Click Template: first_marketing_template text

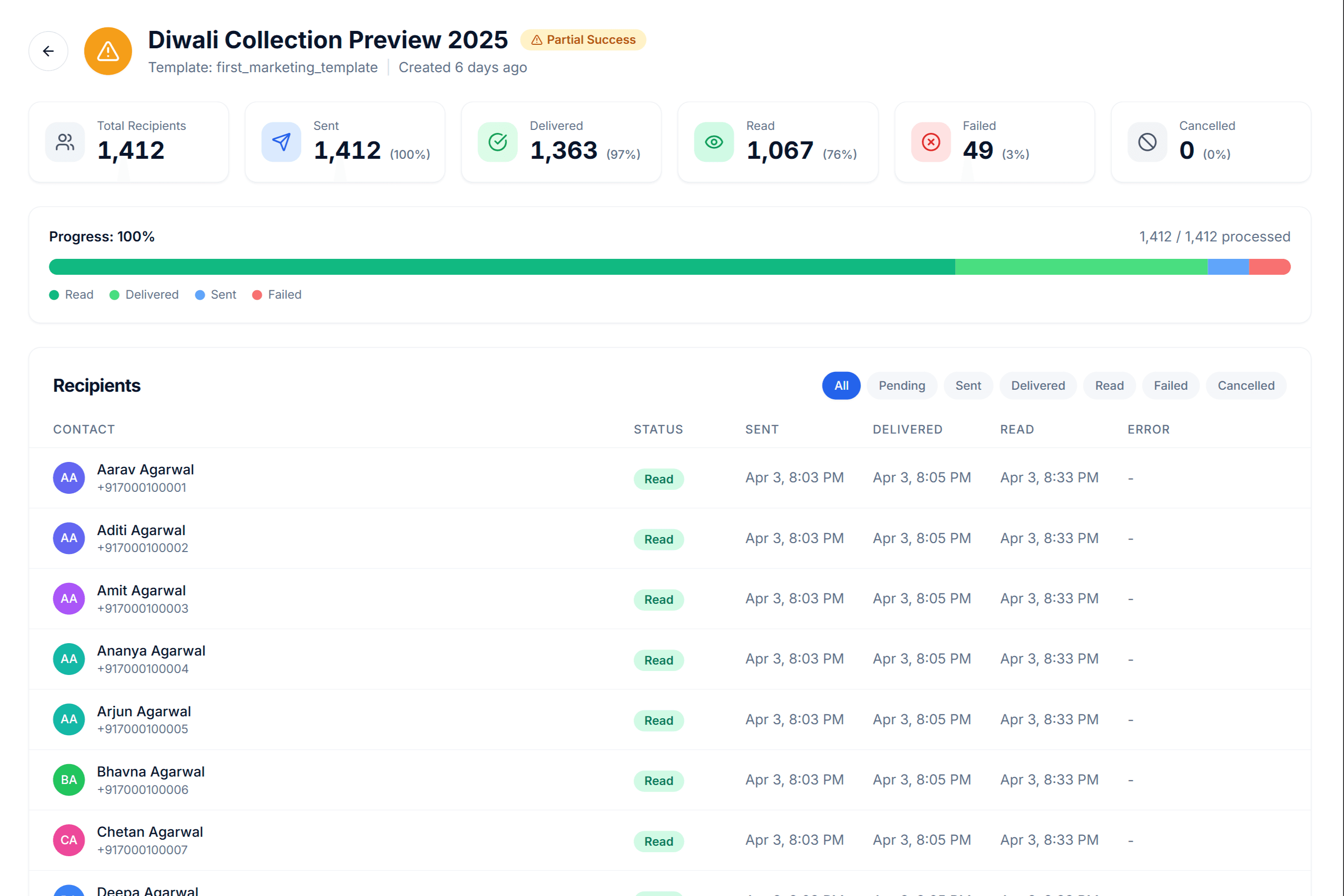pos(263,67)
